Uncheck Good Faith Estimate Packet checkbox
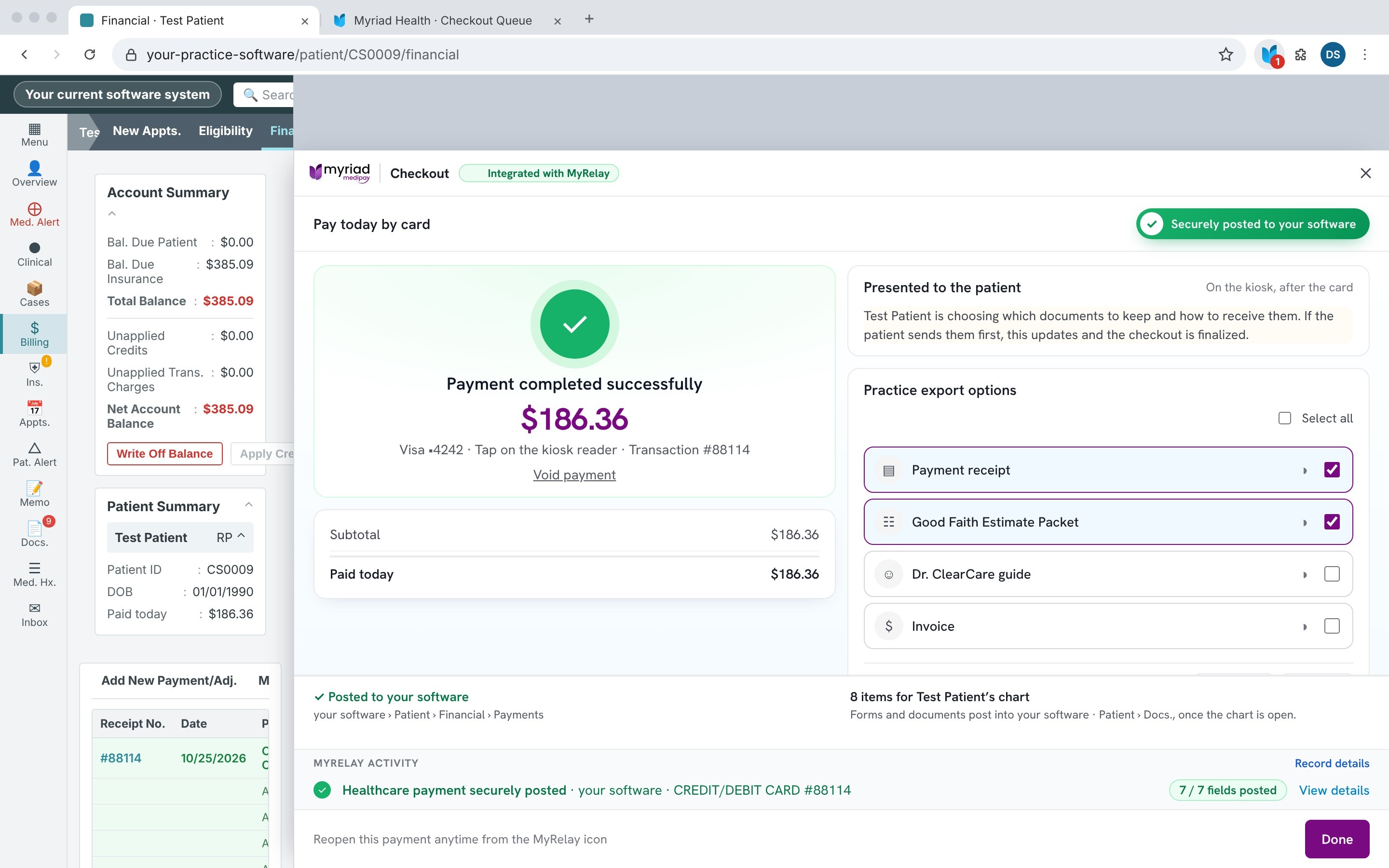Viewport: 1389px width, 868px height. coord(1332,522)
